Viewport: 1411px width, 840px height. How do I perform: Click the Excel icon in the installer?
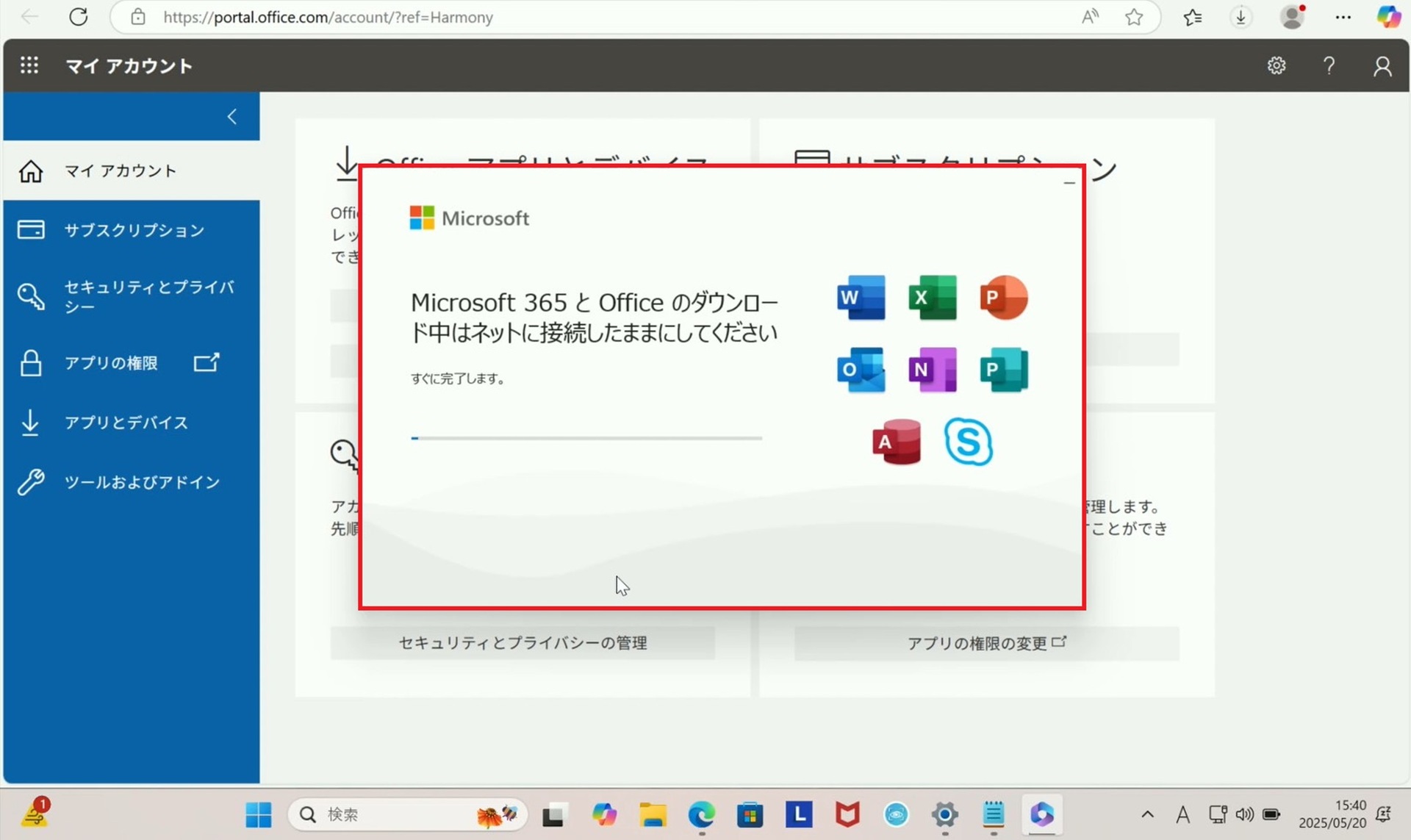[932, 298]
